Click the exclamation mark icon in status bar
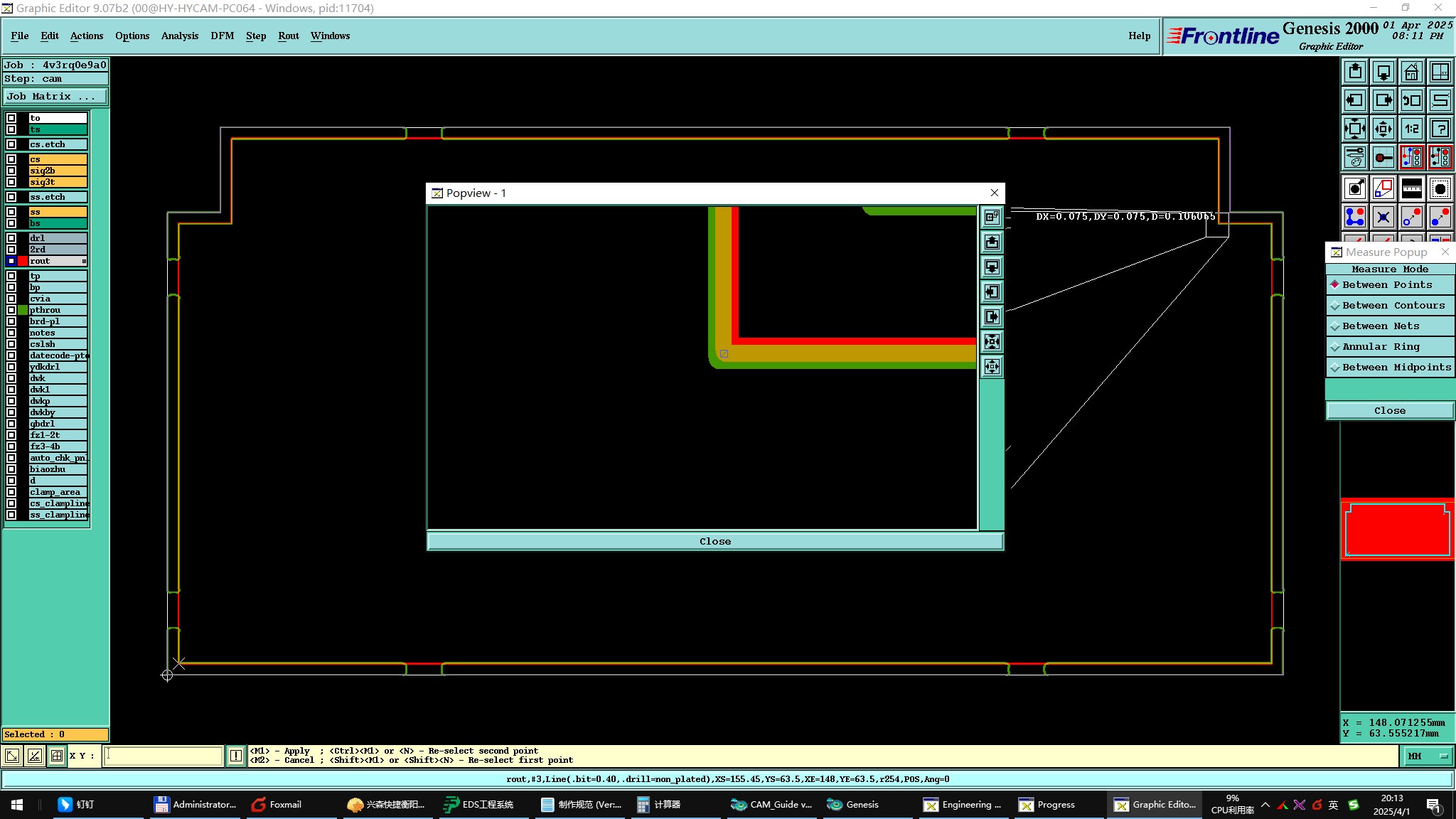The image size is (1456, 819). [236, 756]
